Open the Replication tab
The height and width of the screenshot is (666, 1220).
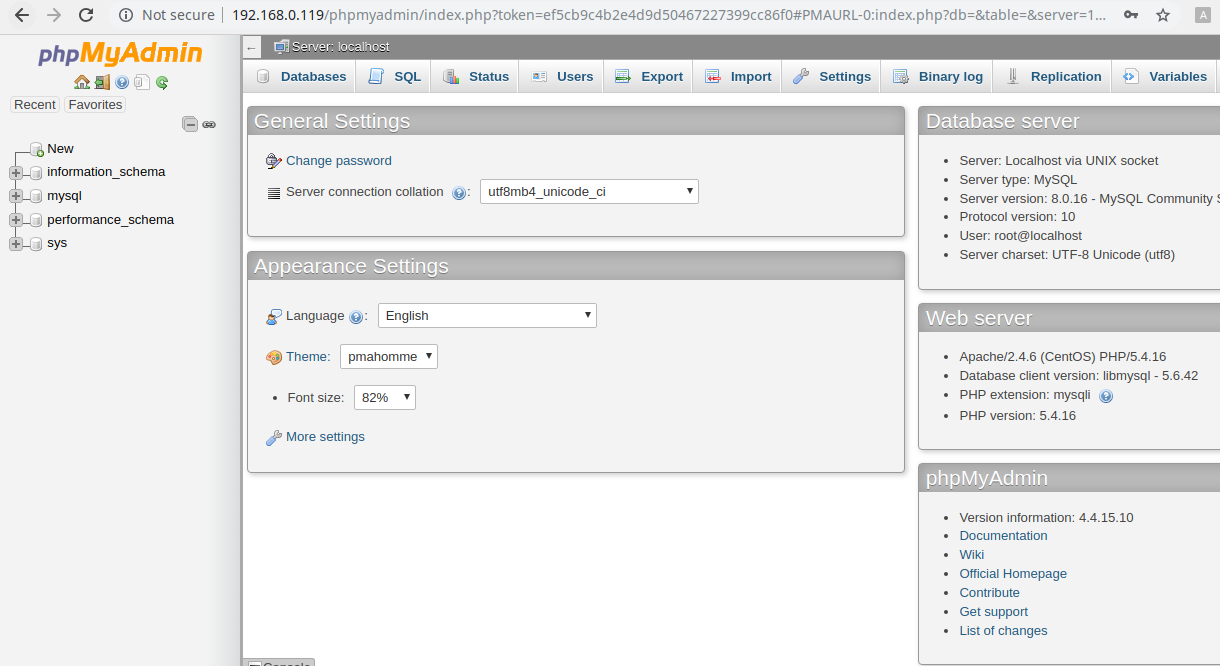[x=1053, y=77]
